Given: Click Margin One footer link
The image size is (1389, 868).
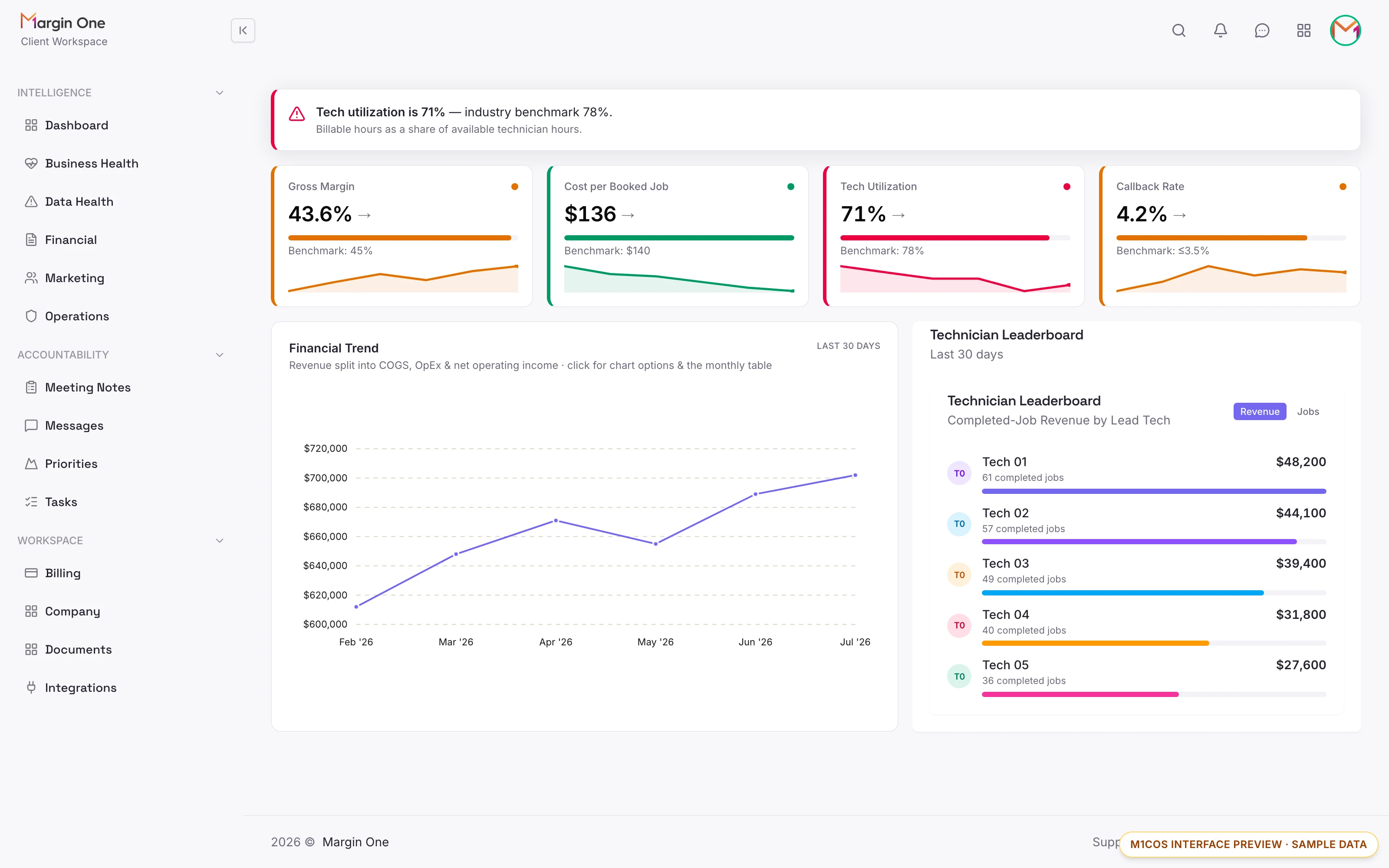Looking at the screenshot, I should [x=355, y=842].
